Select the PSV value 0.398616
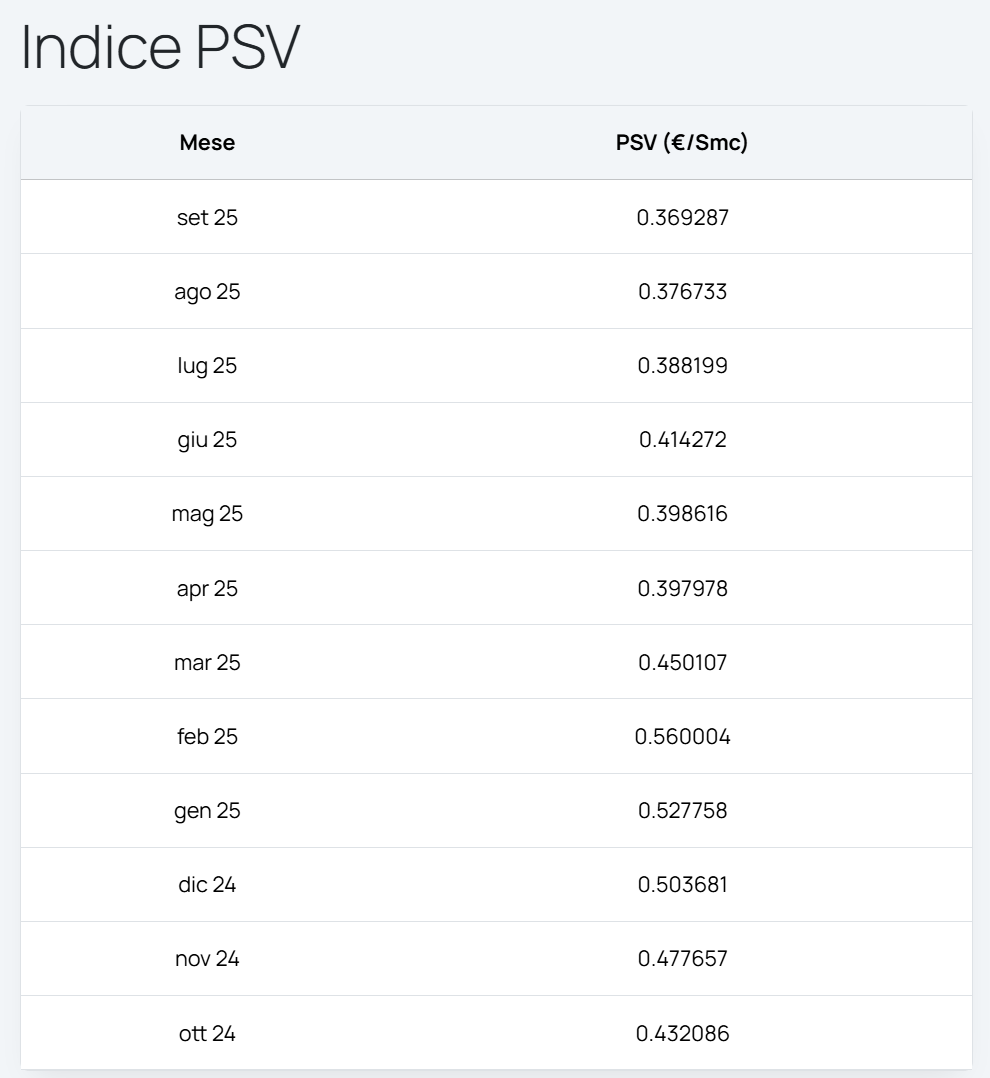The width and height of the screenshot is (990, 1078). [x=683, y=514]
